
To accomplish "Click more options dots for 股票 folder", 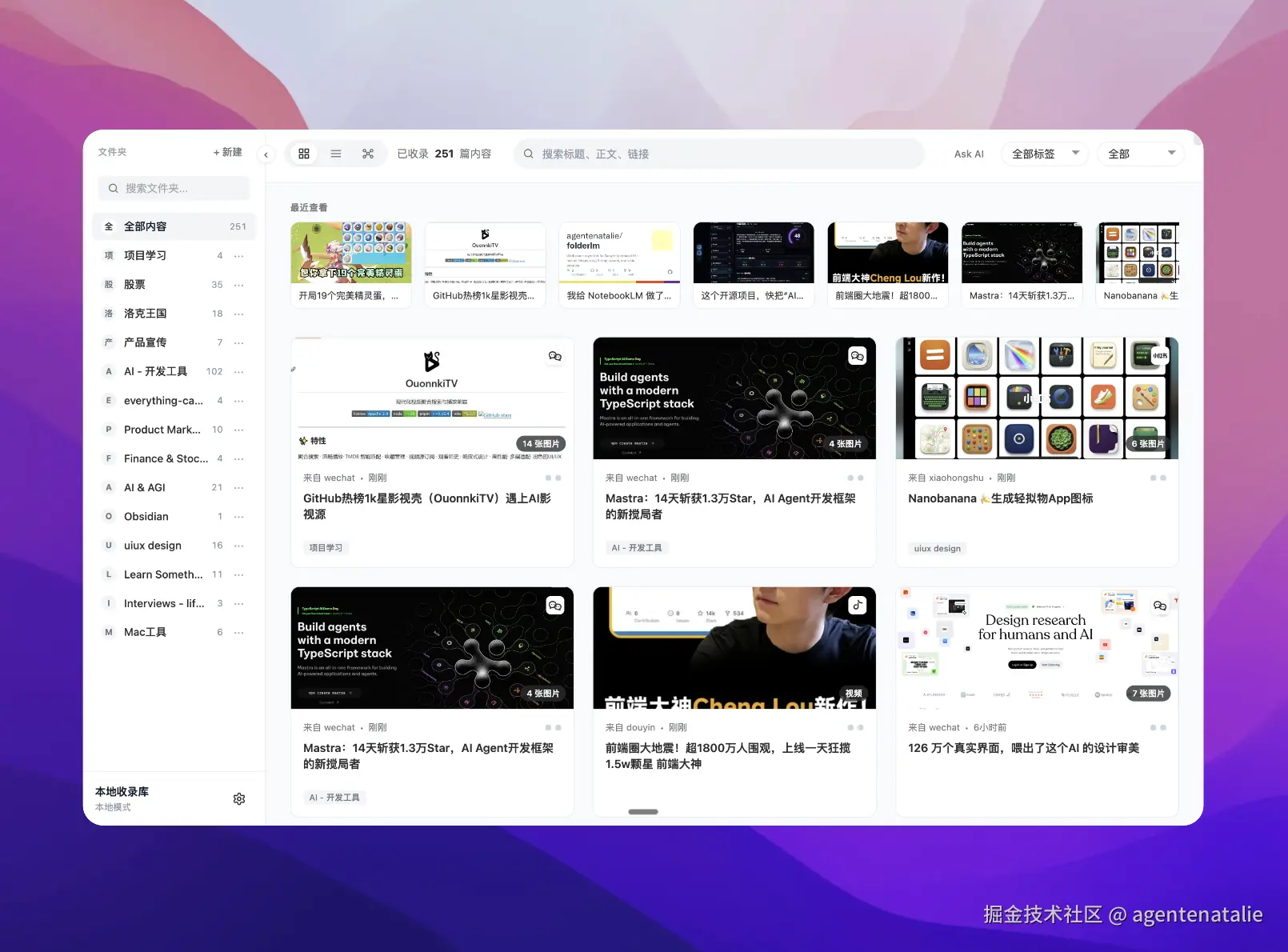I will click(x=239, y=285).
